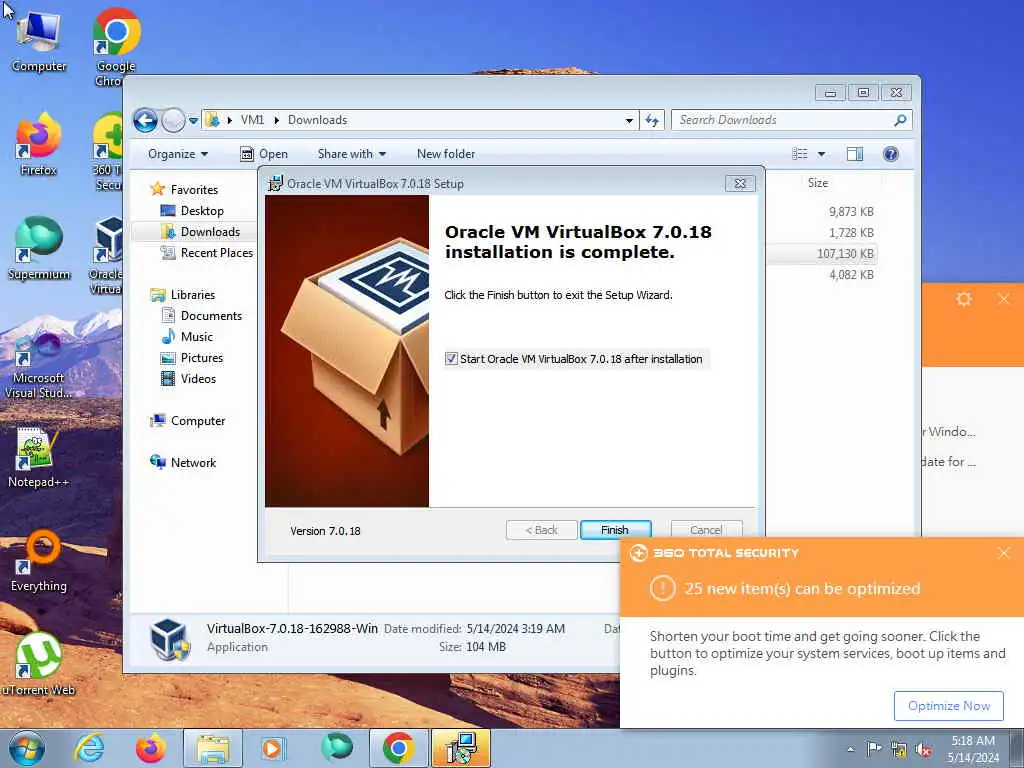Open the Music library
This screenshot has width=1024, height=768.
[x=197, y=336]
